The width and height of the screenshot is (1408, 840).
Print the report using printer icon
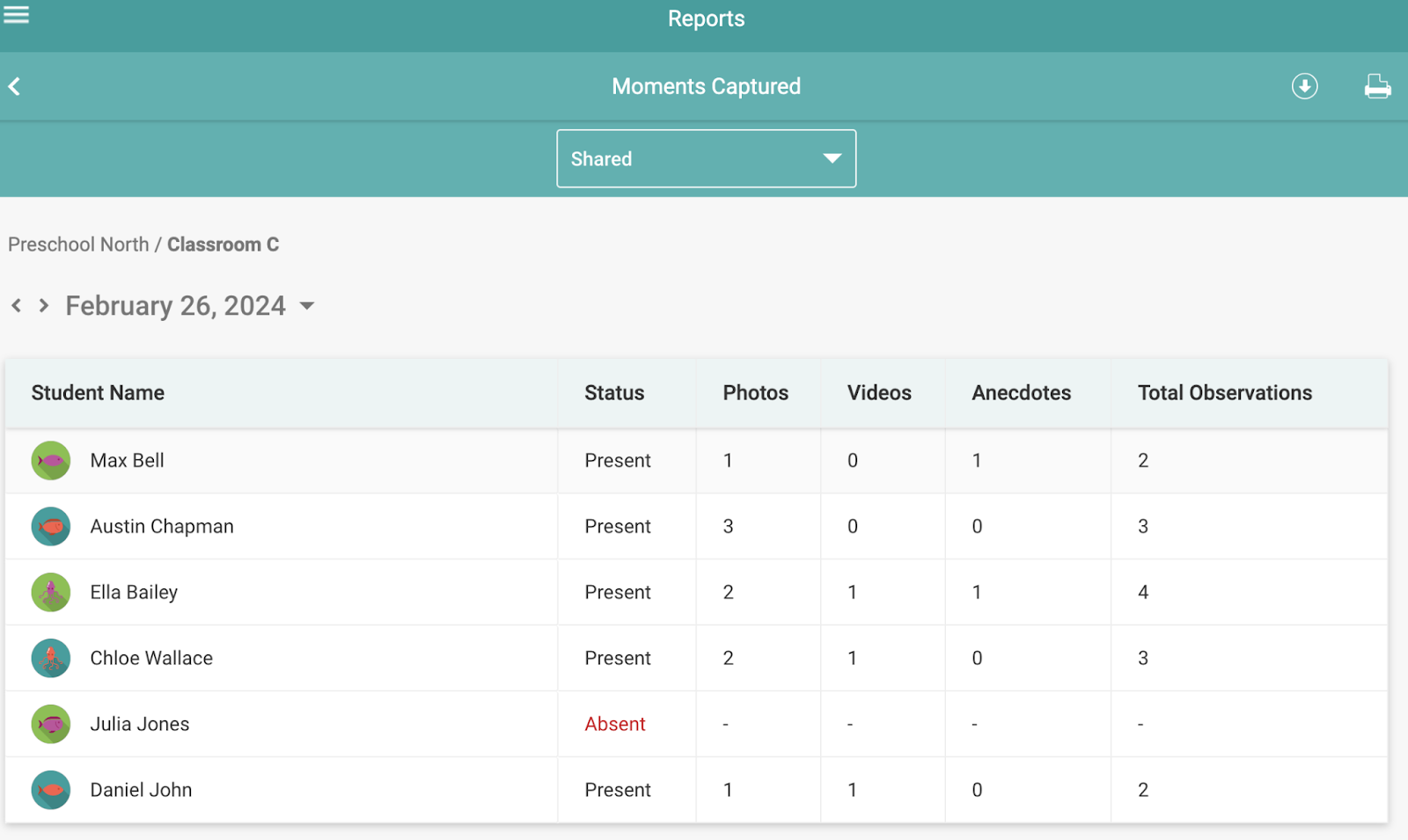(x=1377, y=86)
